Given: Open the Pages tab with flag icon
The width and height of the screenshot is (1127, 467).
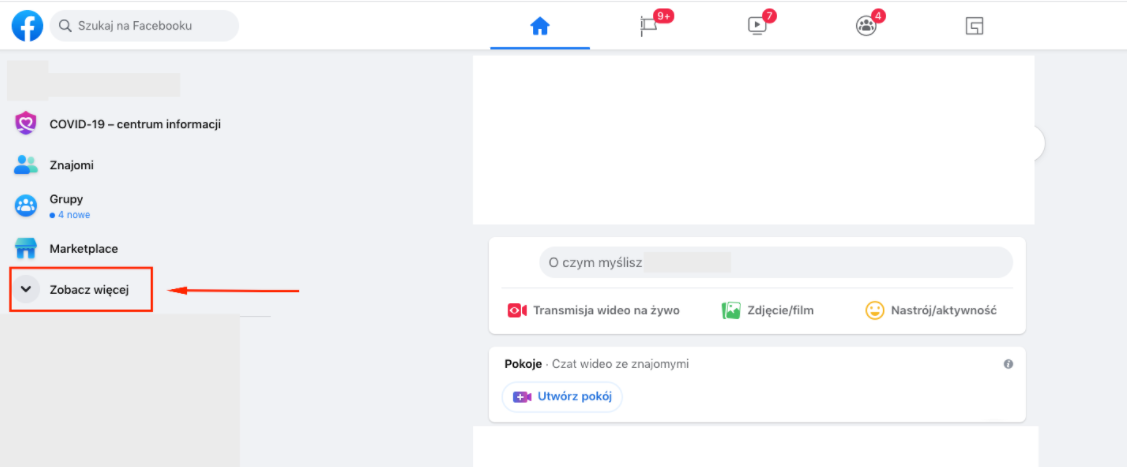Looking at the screenshot, I should 648,27.
